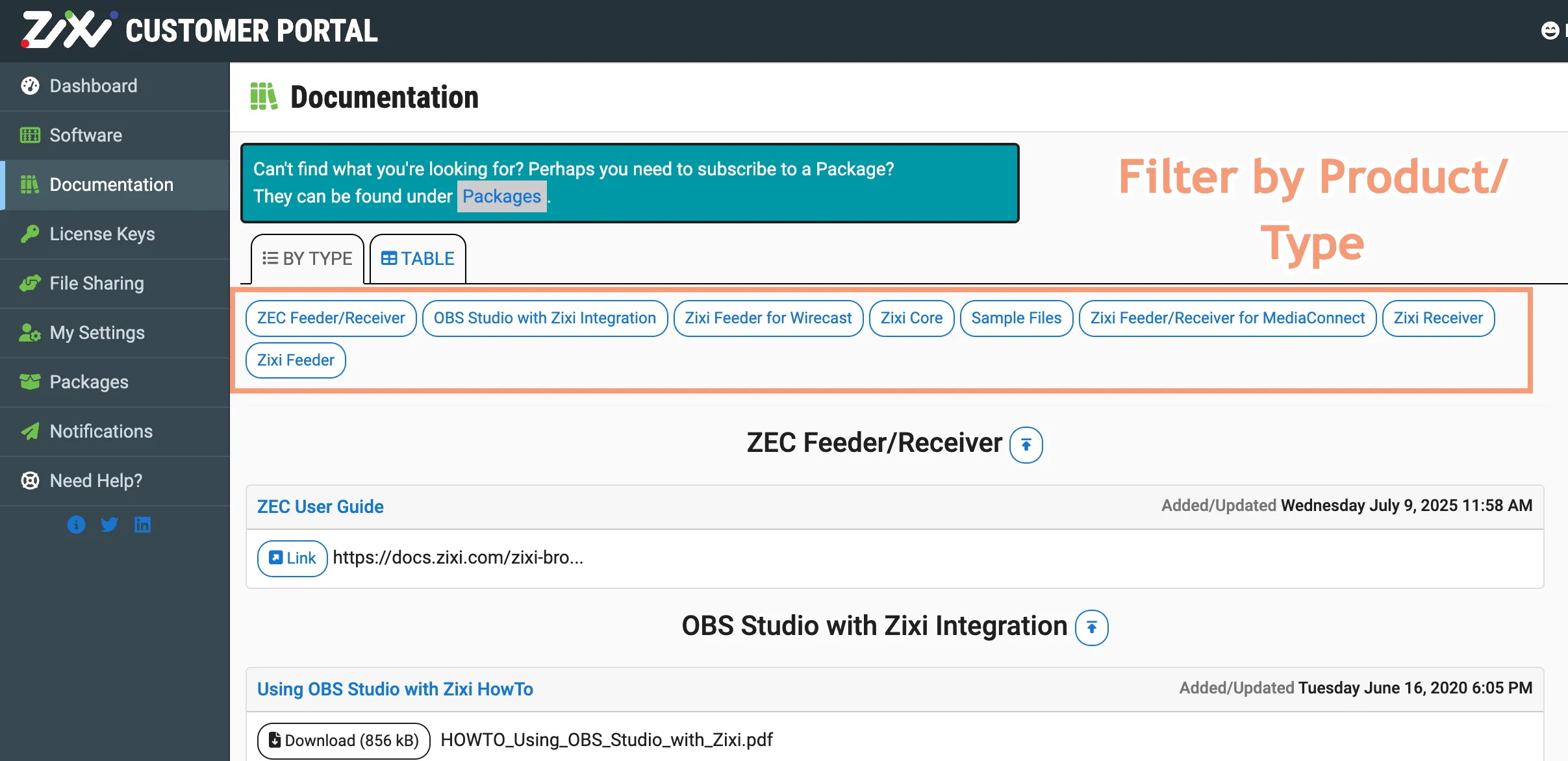Click Download (856 kB) button
Viewport: 1568px width, 761px height.
[344, 741]
